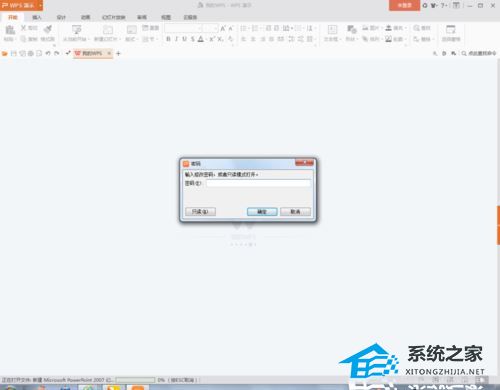The height and width of the screenshot is (390, 500).
Task: Open the 审阅 (Review) ribbon tab
Action: click(x=142, y=17)
